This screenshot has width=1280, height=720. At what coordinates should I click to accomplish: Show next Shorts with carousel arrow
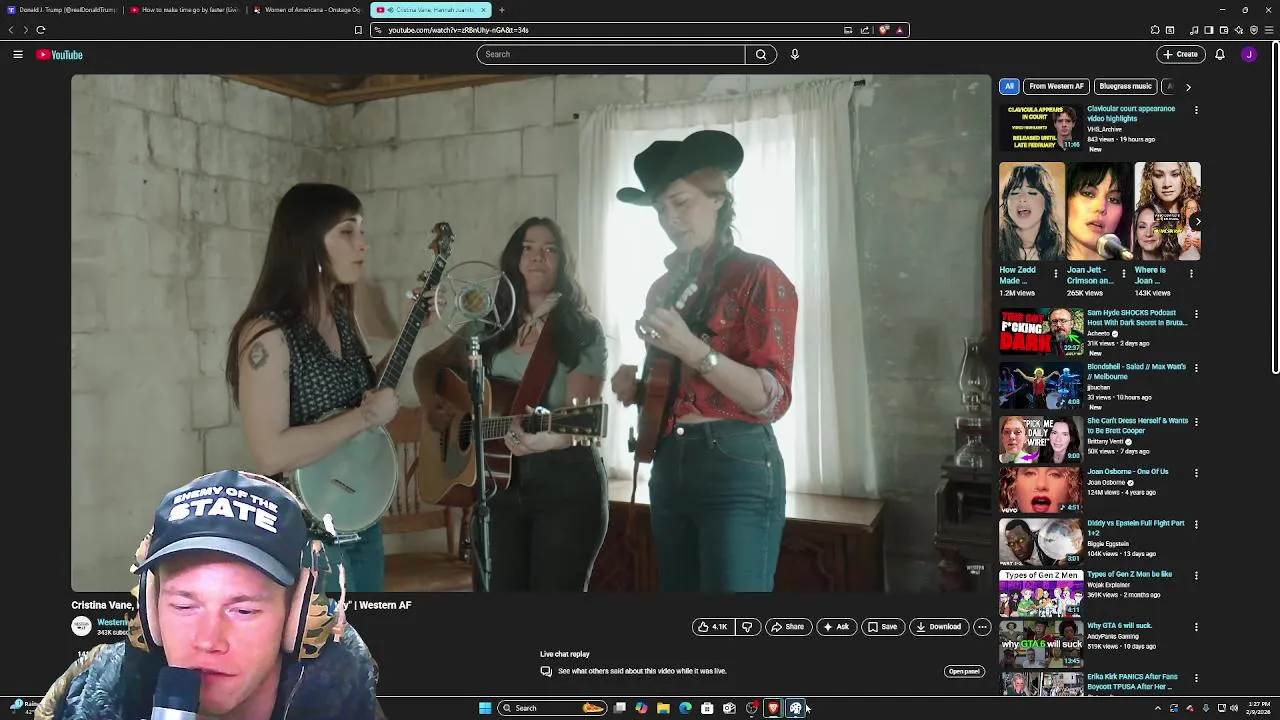point(1197,221)
